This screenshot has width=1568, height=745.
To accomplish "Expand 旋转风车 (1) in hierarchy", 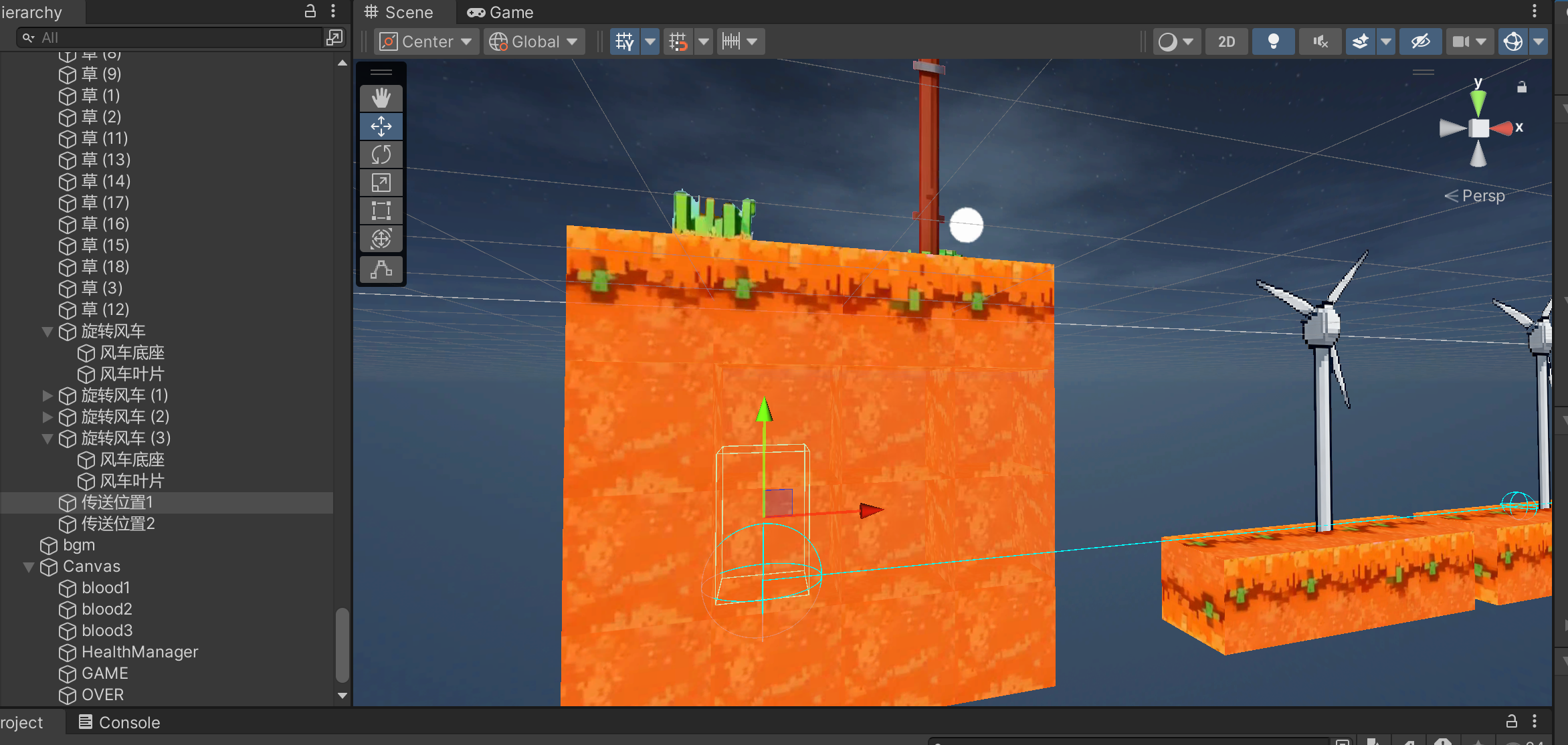I will pyautogui.click(x=47, y=395).
